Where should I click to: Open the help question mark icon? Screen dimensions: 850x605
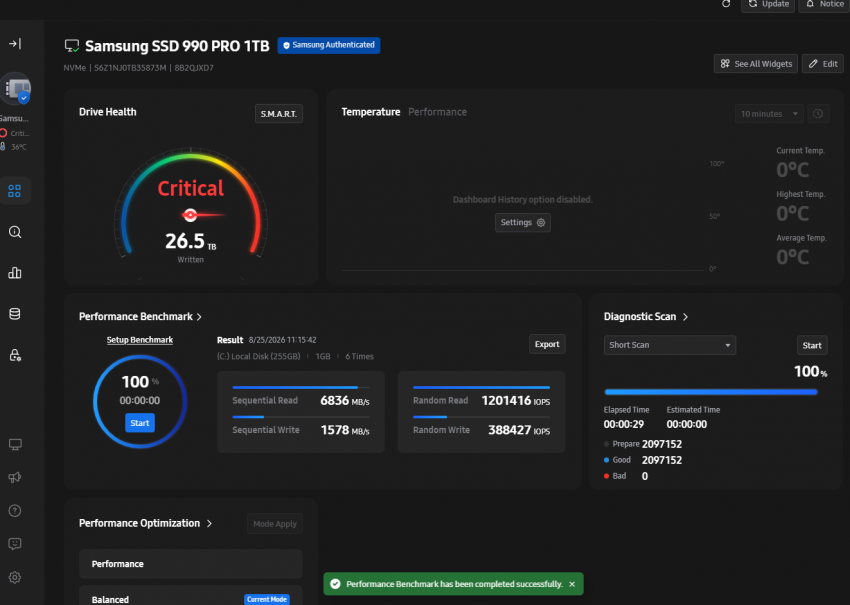click(15, 511)
